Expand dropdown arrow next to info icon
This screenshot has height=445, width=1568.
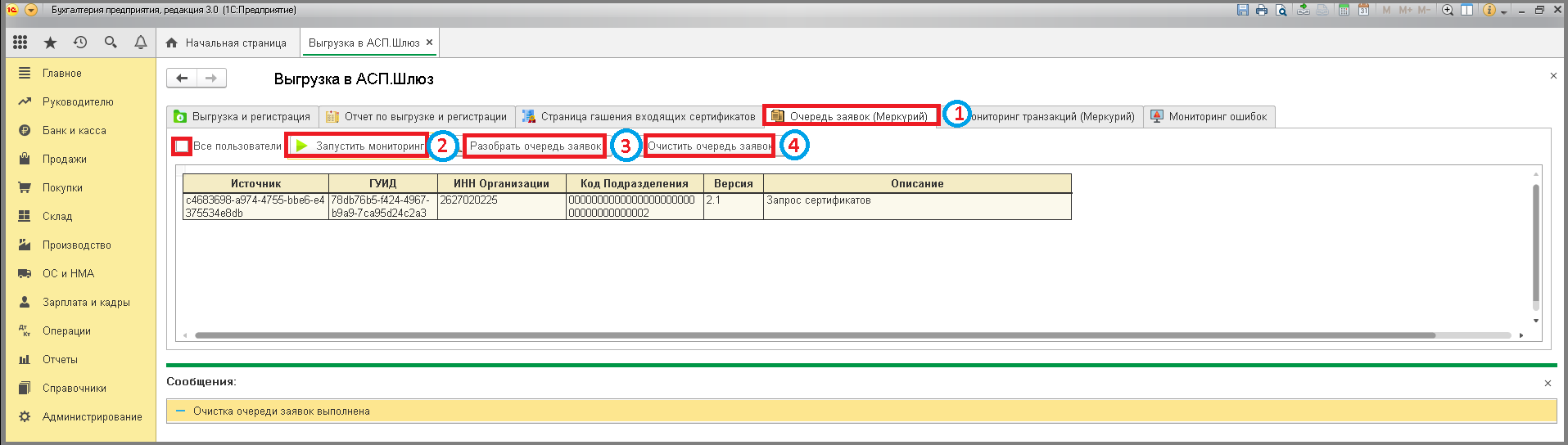click(x=1504, y=11)
